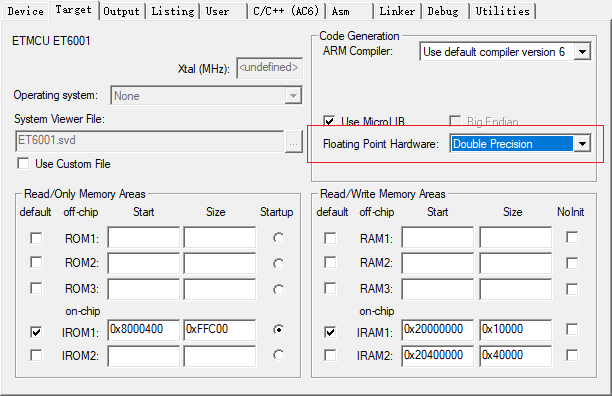612x396 pixels.
Task: Check the IRAM1 NoInit checkbox
Action: (x=572, y=329)
